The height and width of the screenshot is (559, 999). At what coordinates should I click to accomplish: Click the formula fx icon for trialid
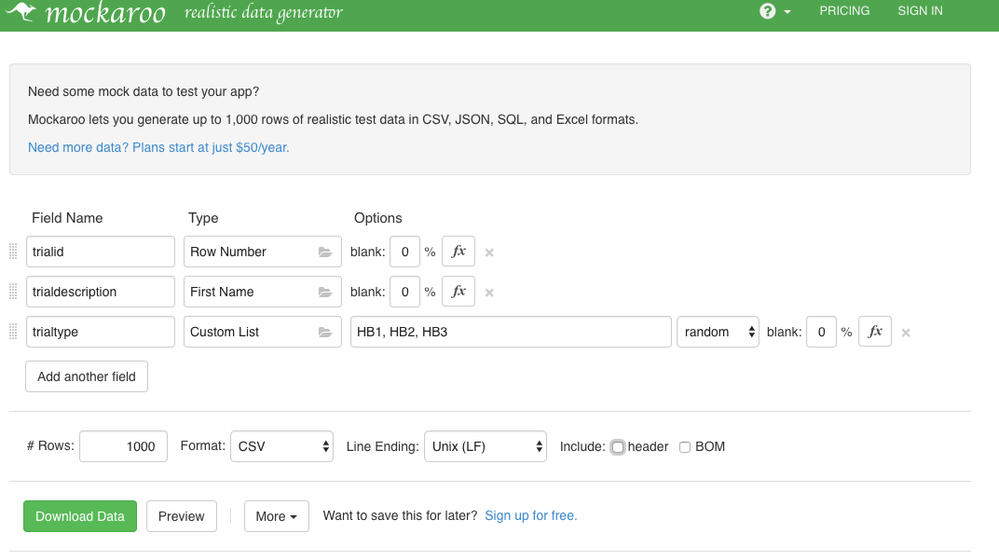coord(458,252)
